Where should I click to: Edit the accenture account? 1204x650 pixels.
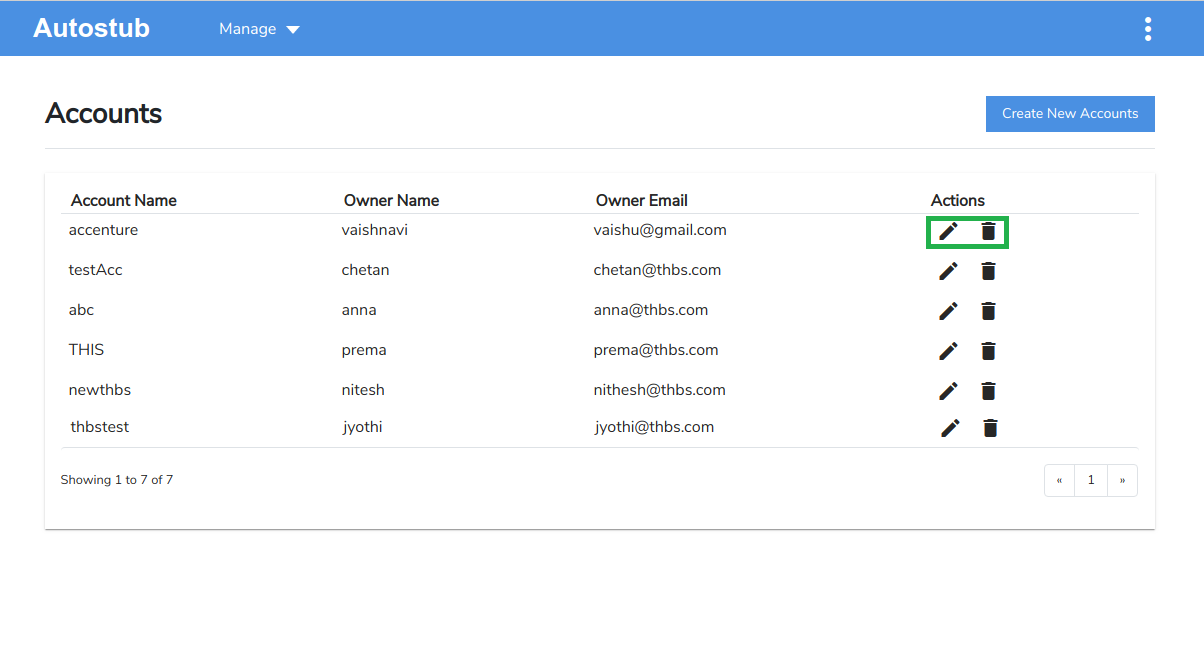[948, 232]
